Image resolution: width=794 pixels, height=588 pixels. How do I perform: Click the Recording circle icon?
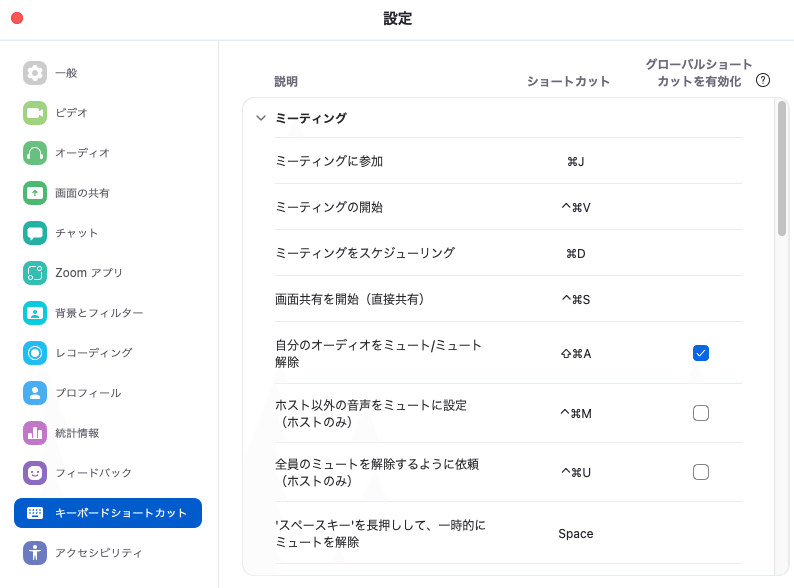35,353
